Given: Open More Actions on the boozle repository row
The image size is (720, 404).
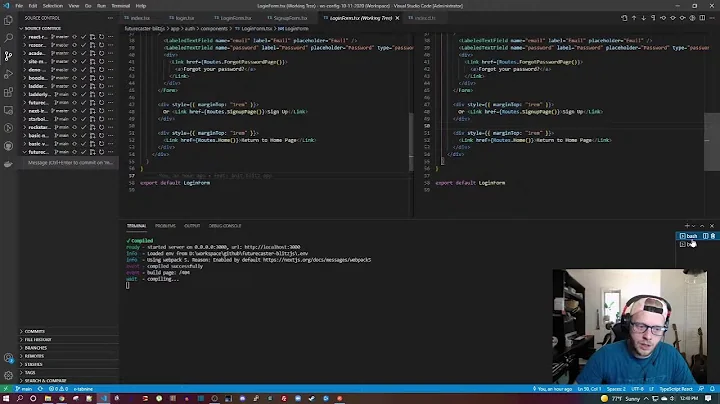Looking at the screenshot, I should (110, 78).
